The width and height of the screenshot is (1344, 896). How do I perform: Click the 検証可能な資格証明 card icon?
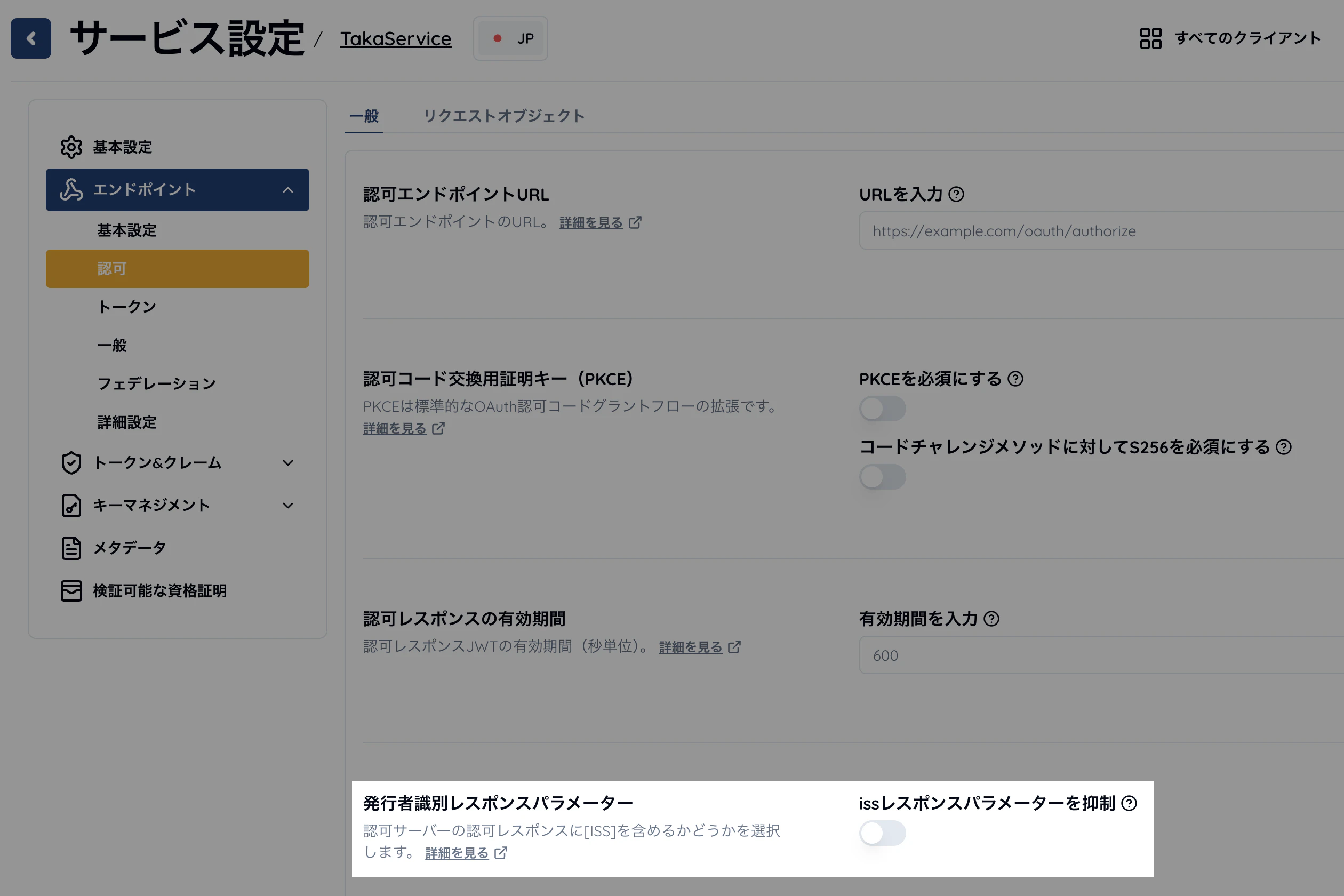pyautogui.click(x=71, y=591)
